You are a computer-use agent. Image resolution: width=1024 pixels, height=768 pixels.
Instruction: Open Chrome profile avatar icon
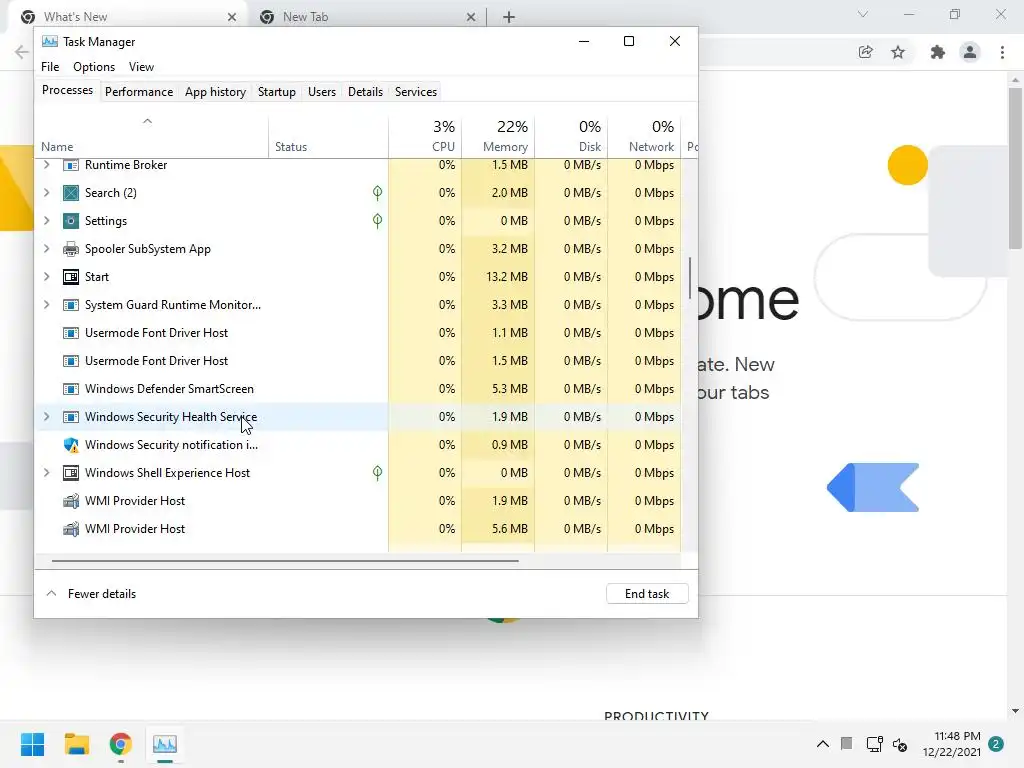point(970,52)
